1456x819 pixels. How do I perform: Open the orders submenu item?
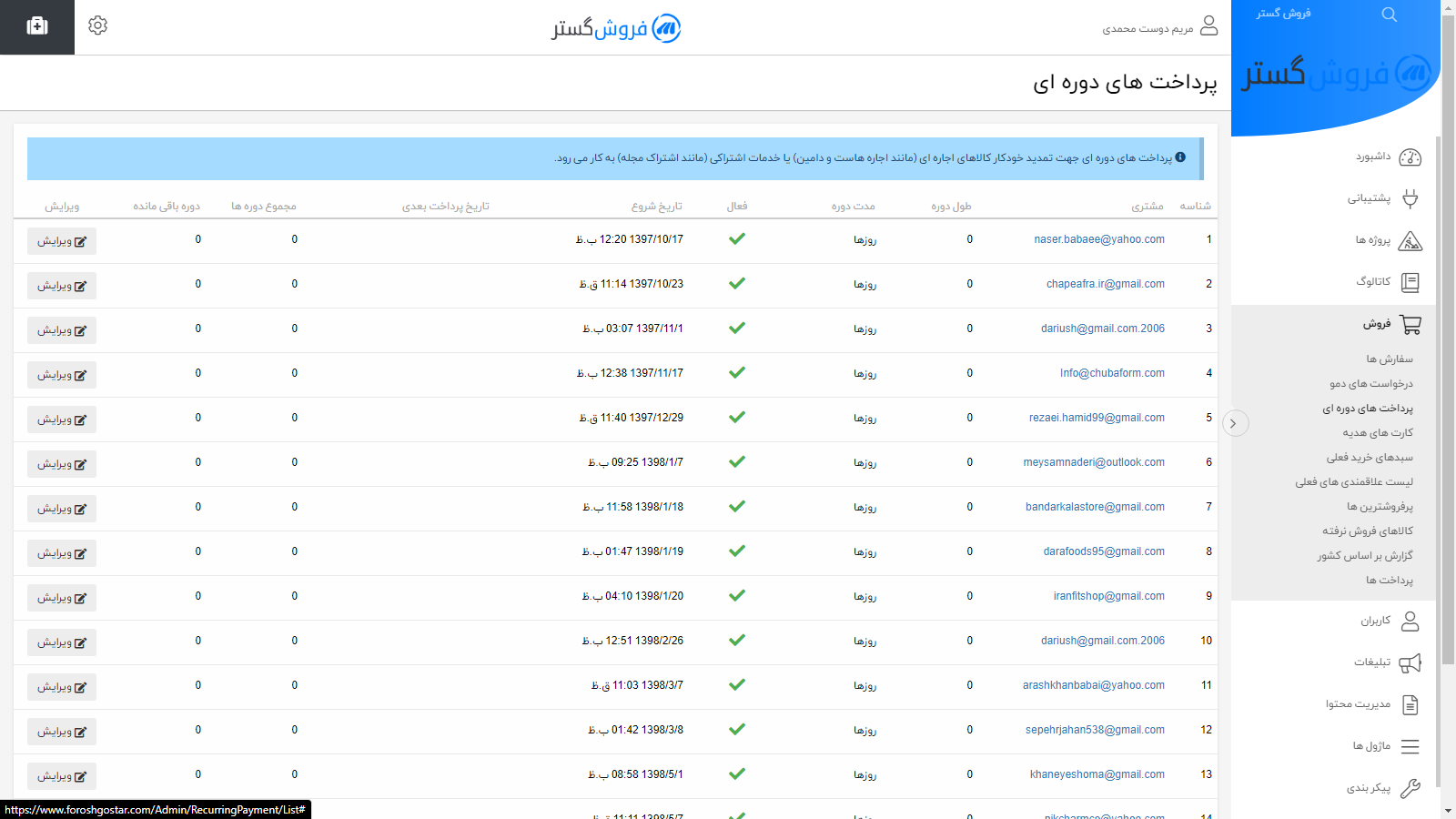coord(1389,359)
